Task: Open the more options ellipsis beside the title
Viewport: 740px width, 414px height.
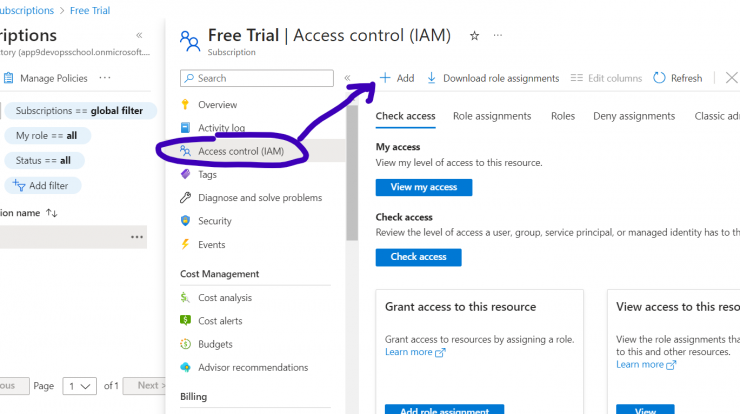Action: pos(498,35)
